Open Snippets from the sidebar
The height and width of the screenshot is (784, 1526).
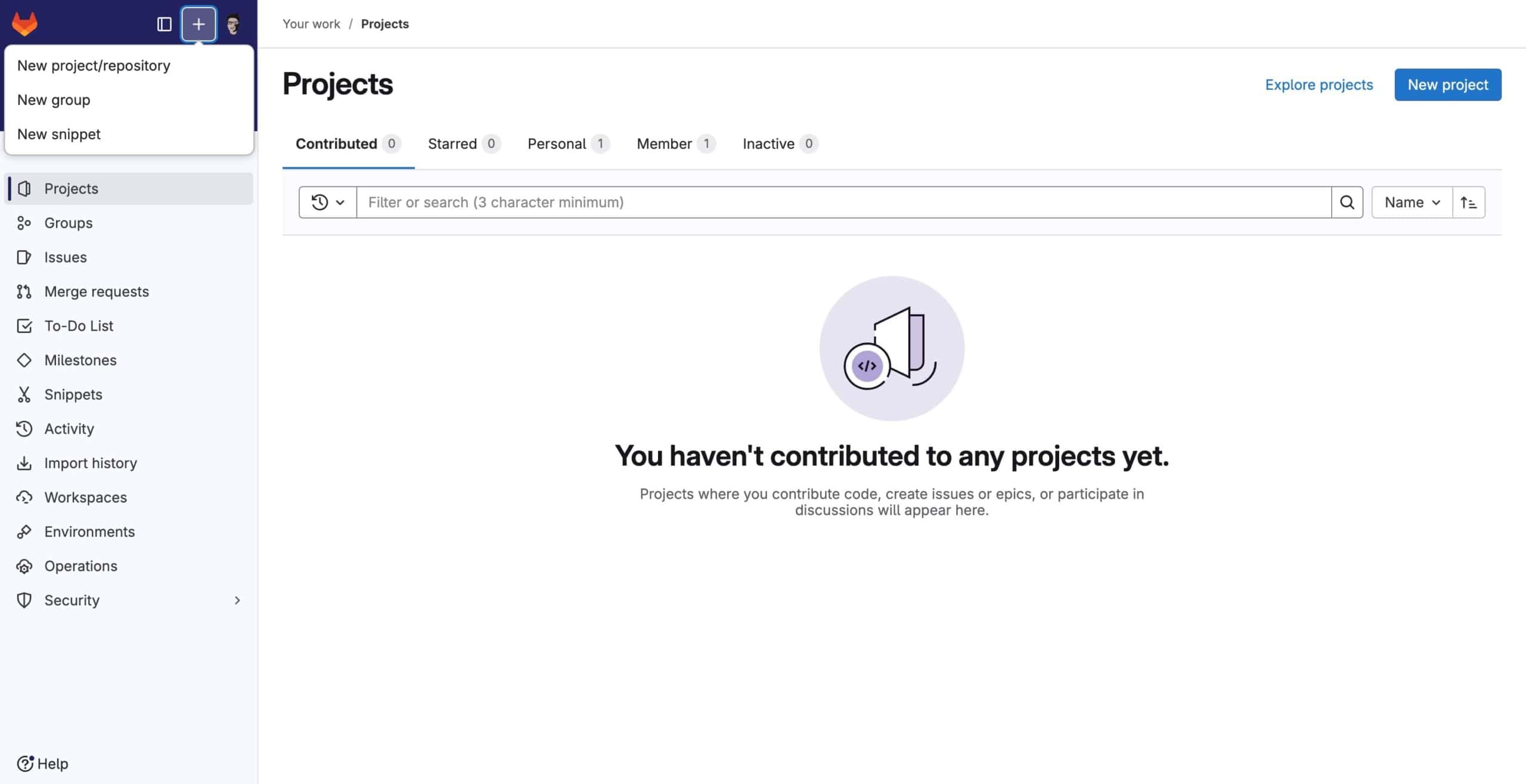[x=73, y=394]
